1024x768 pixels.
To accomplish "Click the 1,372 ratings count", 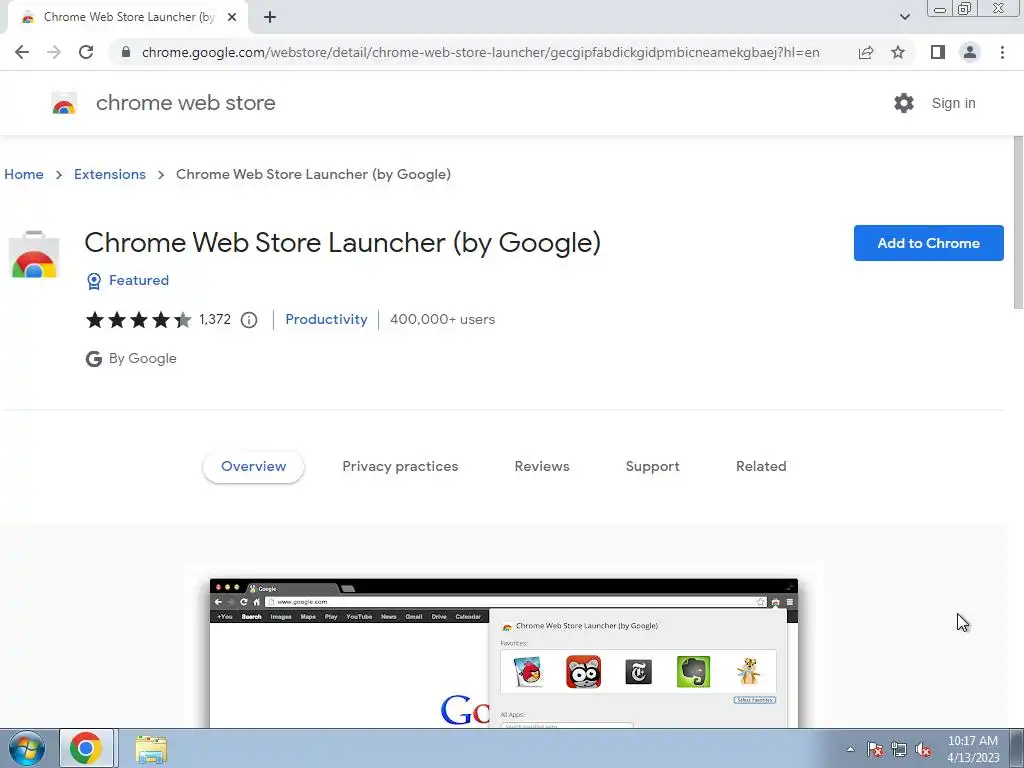I will 215,319.
